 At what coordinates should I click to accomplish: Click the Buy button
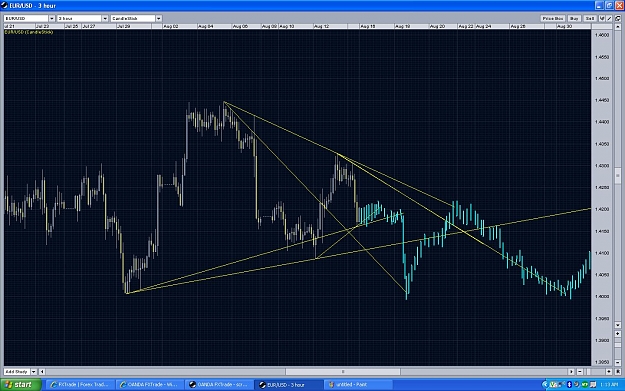(x=574, y=18)
